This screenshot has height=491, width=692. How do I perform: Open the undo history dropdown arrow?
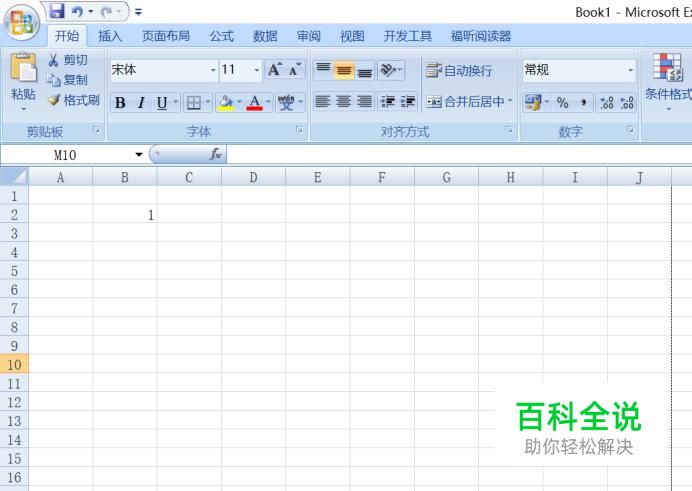click(90, 11)
